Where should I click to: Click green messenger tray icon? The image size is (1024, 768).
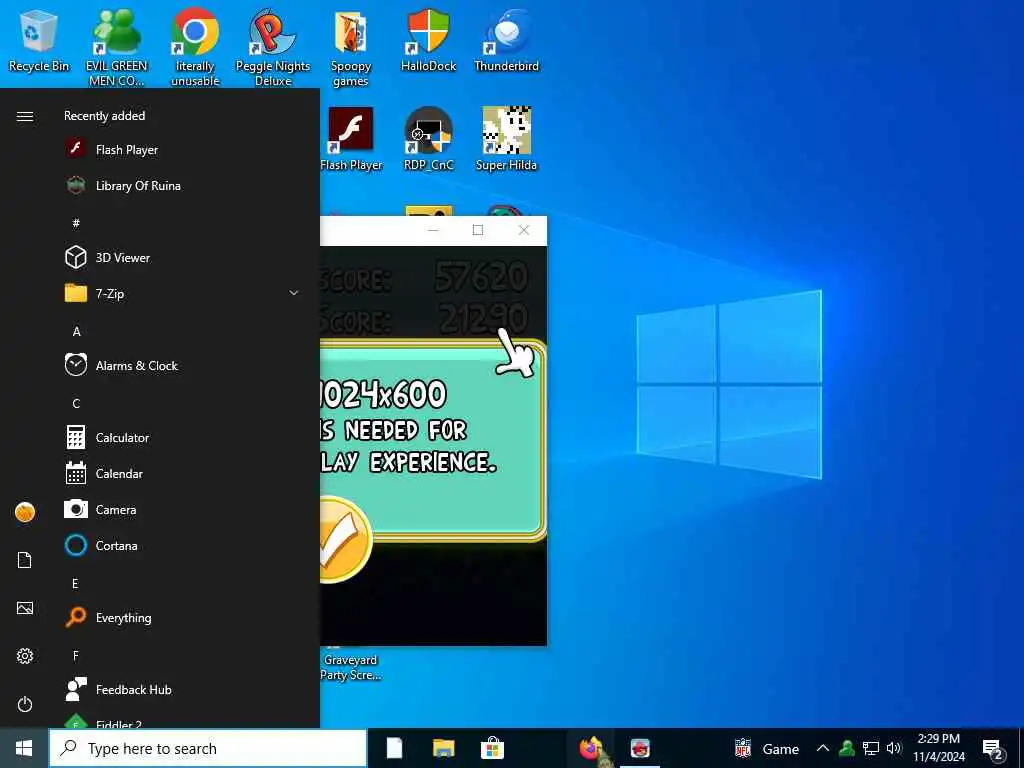point(847,748)
